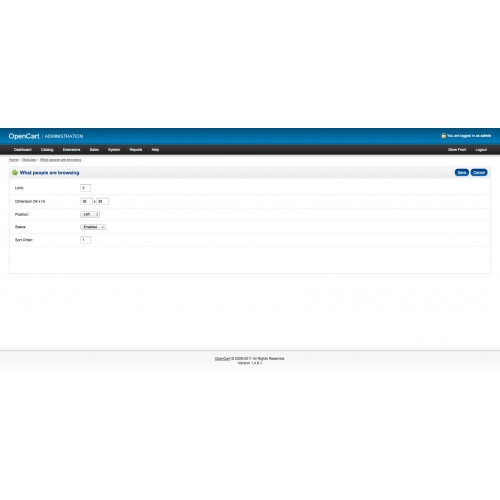Open the Position dropdown showing Left

coord(90,214)
